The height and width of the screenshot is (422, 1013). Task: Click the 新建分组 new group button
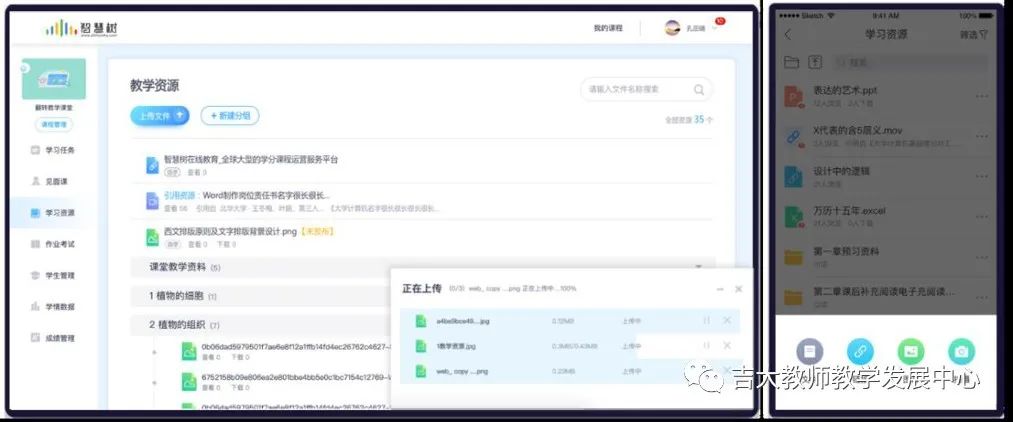click(230, 116)
